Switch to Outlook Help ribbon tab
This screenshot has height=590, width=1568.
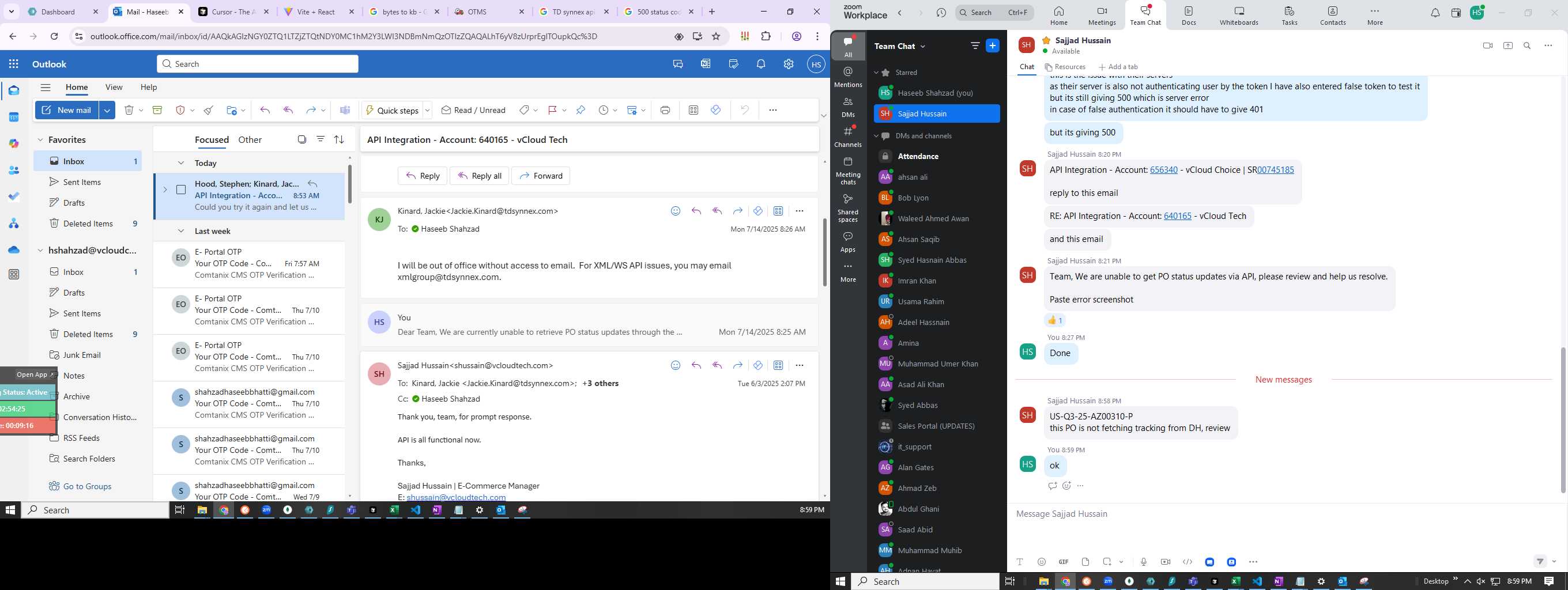[x=149, y=87]
